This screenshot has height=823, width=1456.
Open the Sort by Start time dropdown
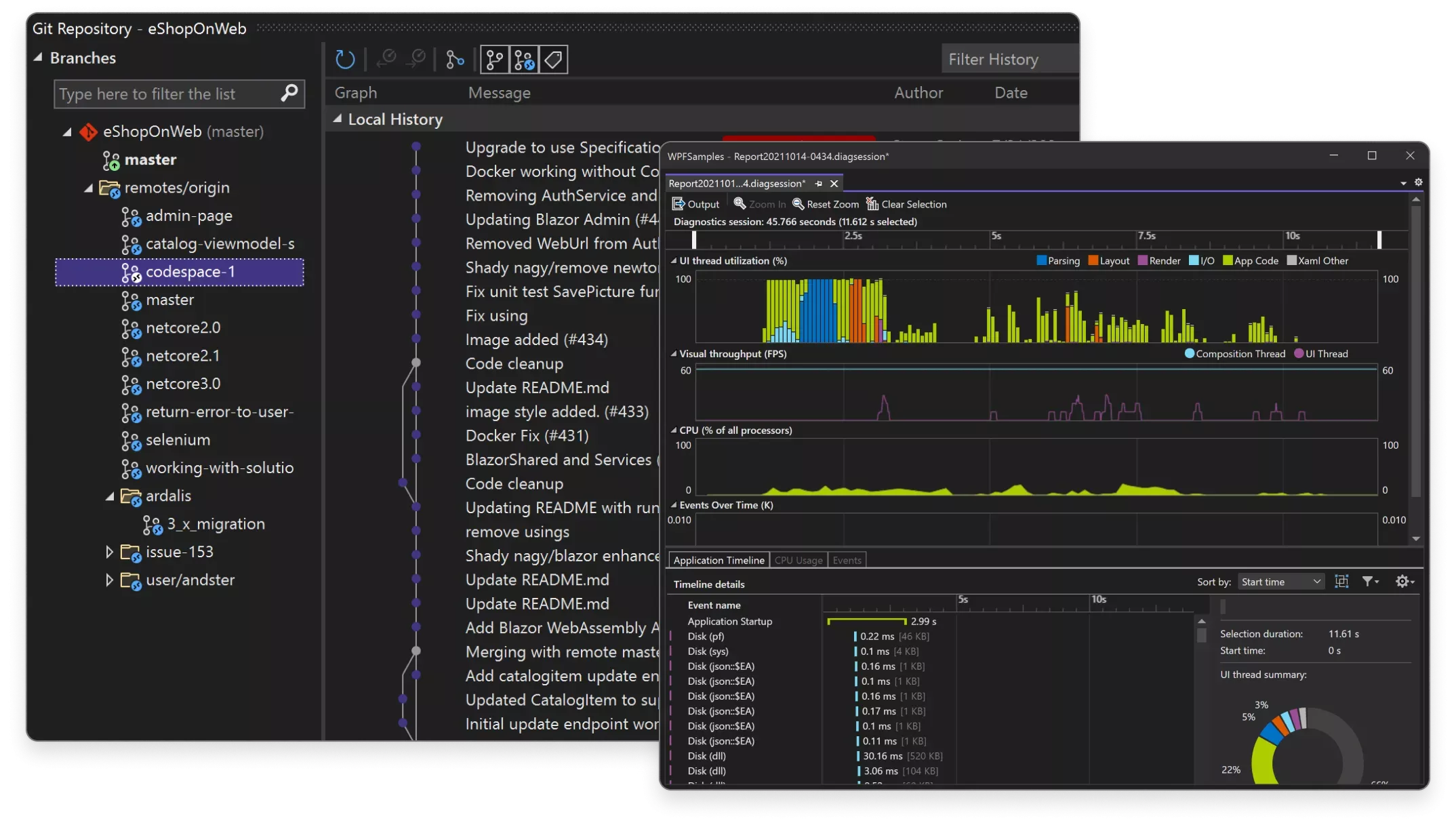pos(1281,582)
